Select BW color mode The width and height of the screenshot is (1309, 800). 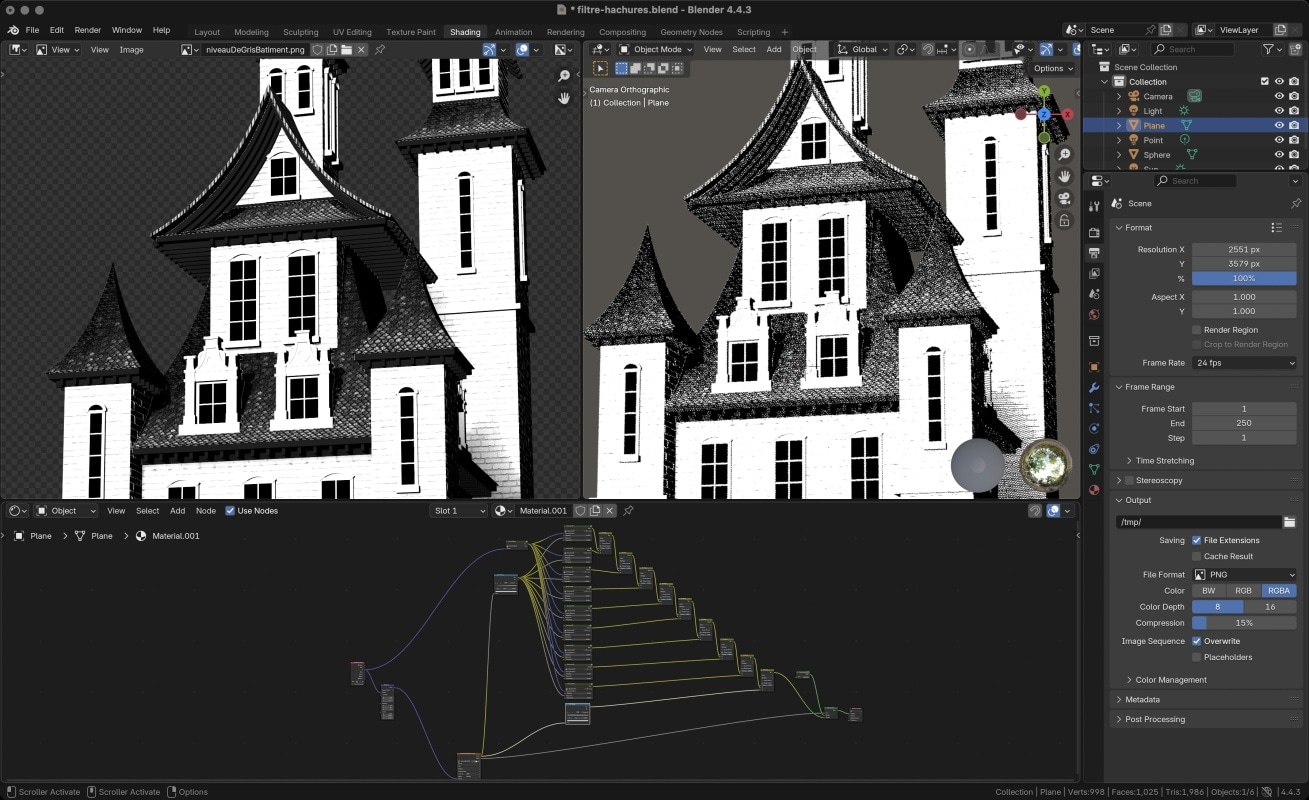click(x=1209, y=591)
